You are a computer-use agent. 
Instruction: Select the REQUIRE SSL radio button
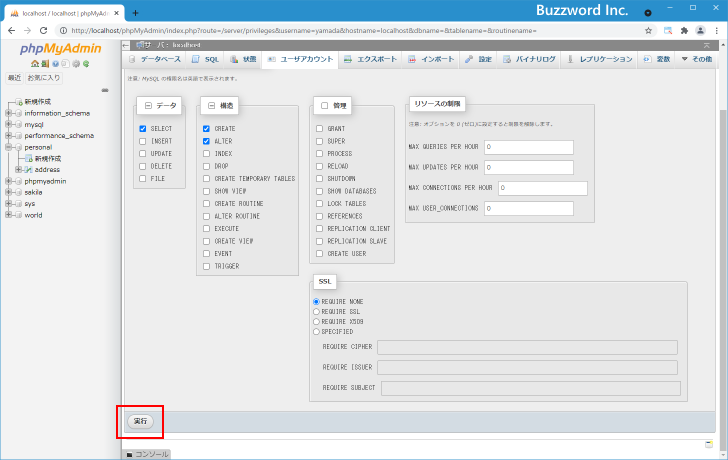tap(317, 311)
